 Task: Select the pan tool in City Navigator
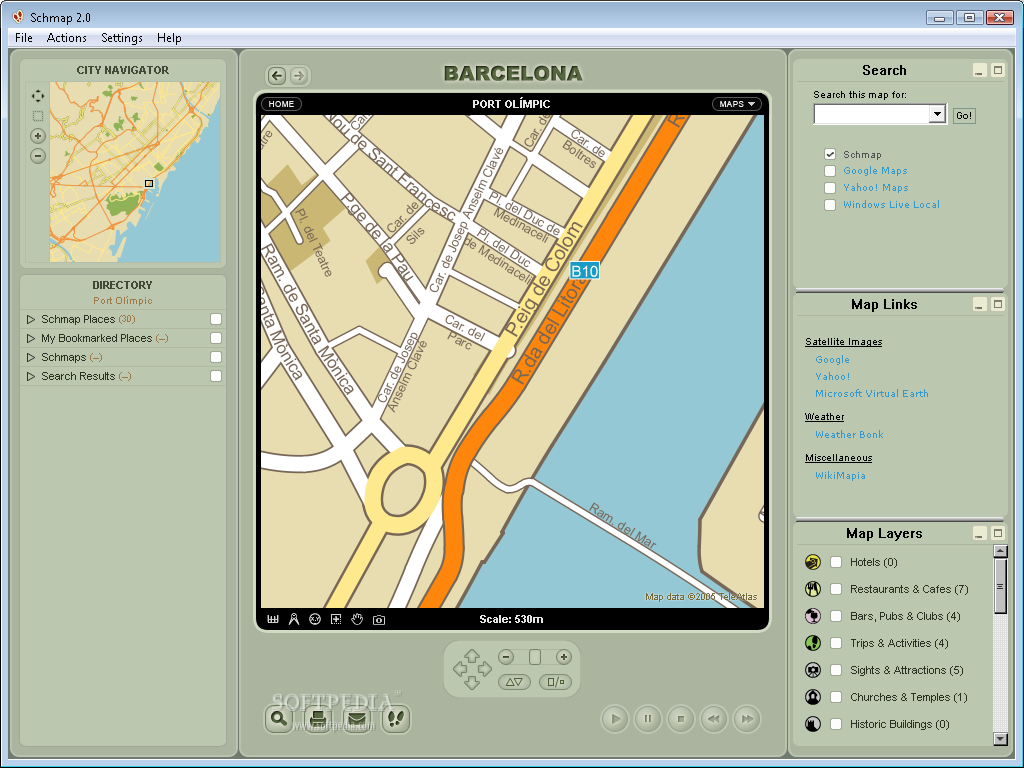(x=38, y=96)
